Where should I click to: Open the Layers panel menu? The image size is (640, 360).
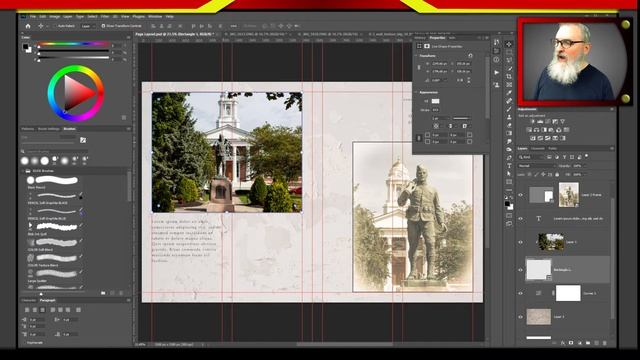tap(611, 149)
